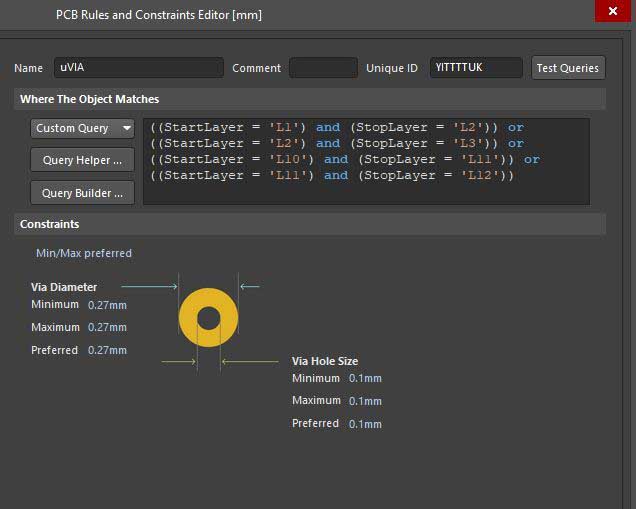Screen dimensions: 636x509
Task: Close the PCB Rules editor window
Action: 611,11
